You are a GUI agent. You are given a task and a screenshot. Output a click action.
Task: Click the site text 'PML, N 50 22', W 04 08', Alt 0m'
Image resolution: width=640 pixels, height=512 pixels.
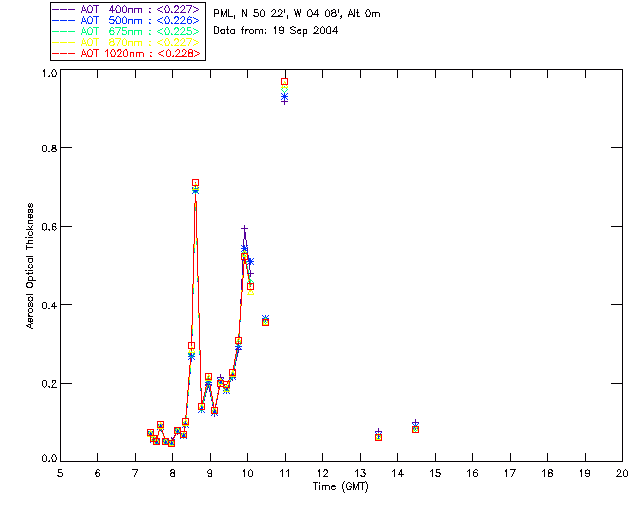pos(297,14)
